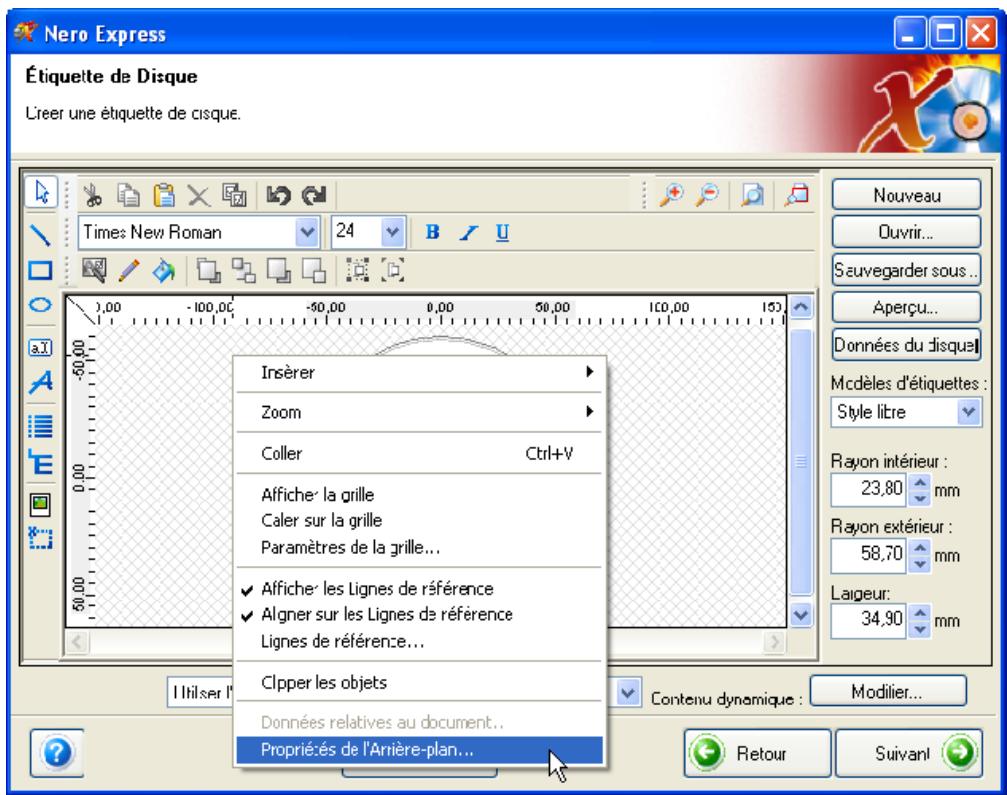Click Sauvegarder sous button

906,270
